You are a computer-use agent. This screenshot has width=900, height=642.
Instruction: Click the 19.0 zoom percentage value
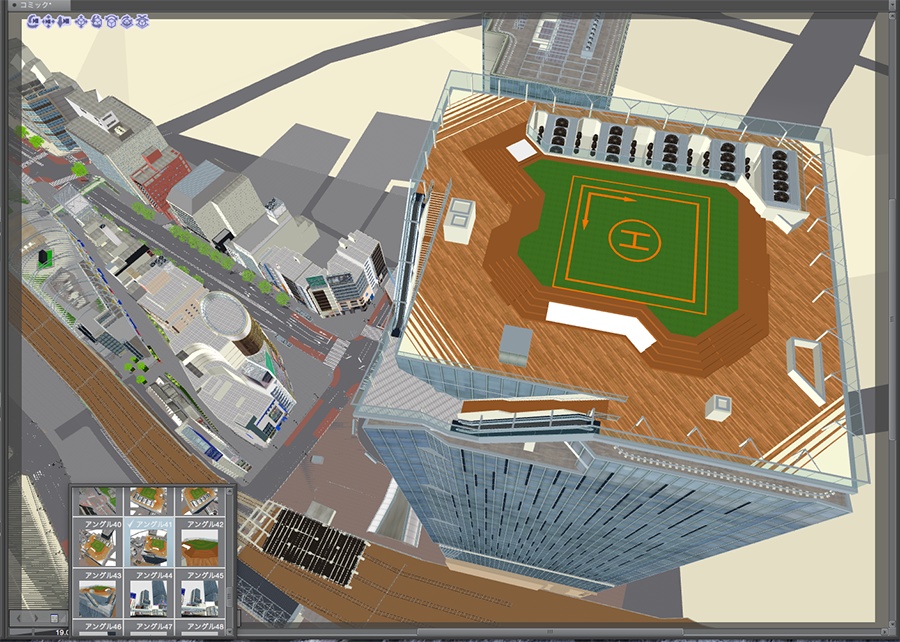pyautogui.click(x=61, y=632)
